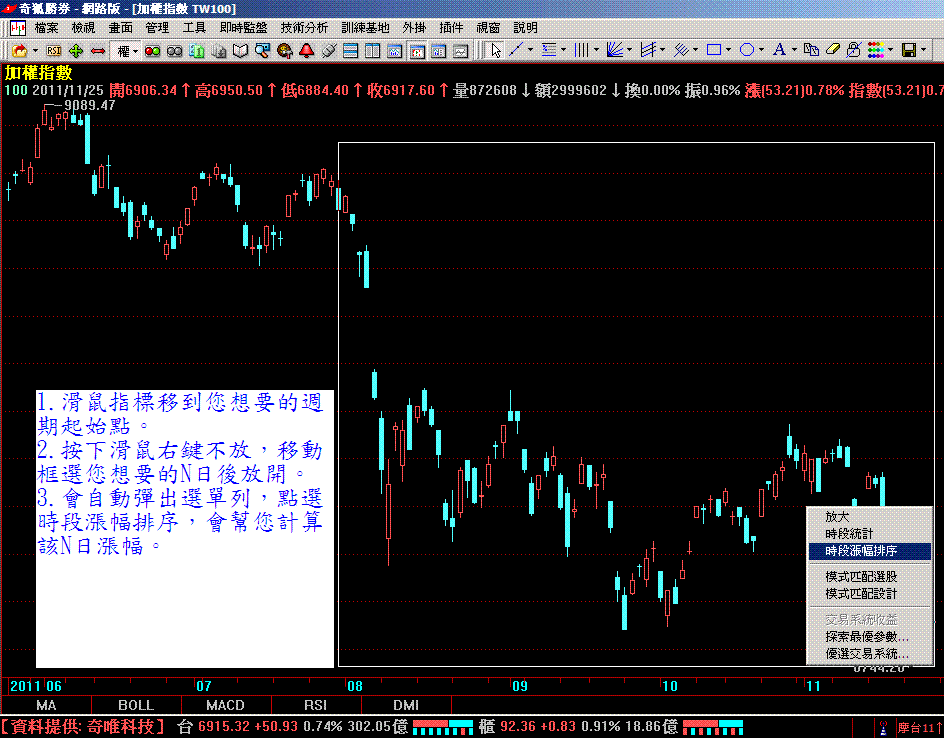Choose 時段漲幅排序 in the context menu

869,551
